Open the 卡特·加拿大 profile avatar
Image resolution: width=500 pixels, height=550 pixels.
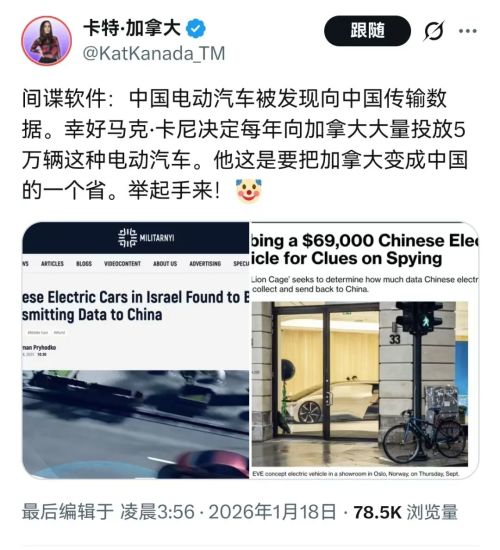(47, 41)
